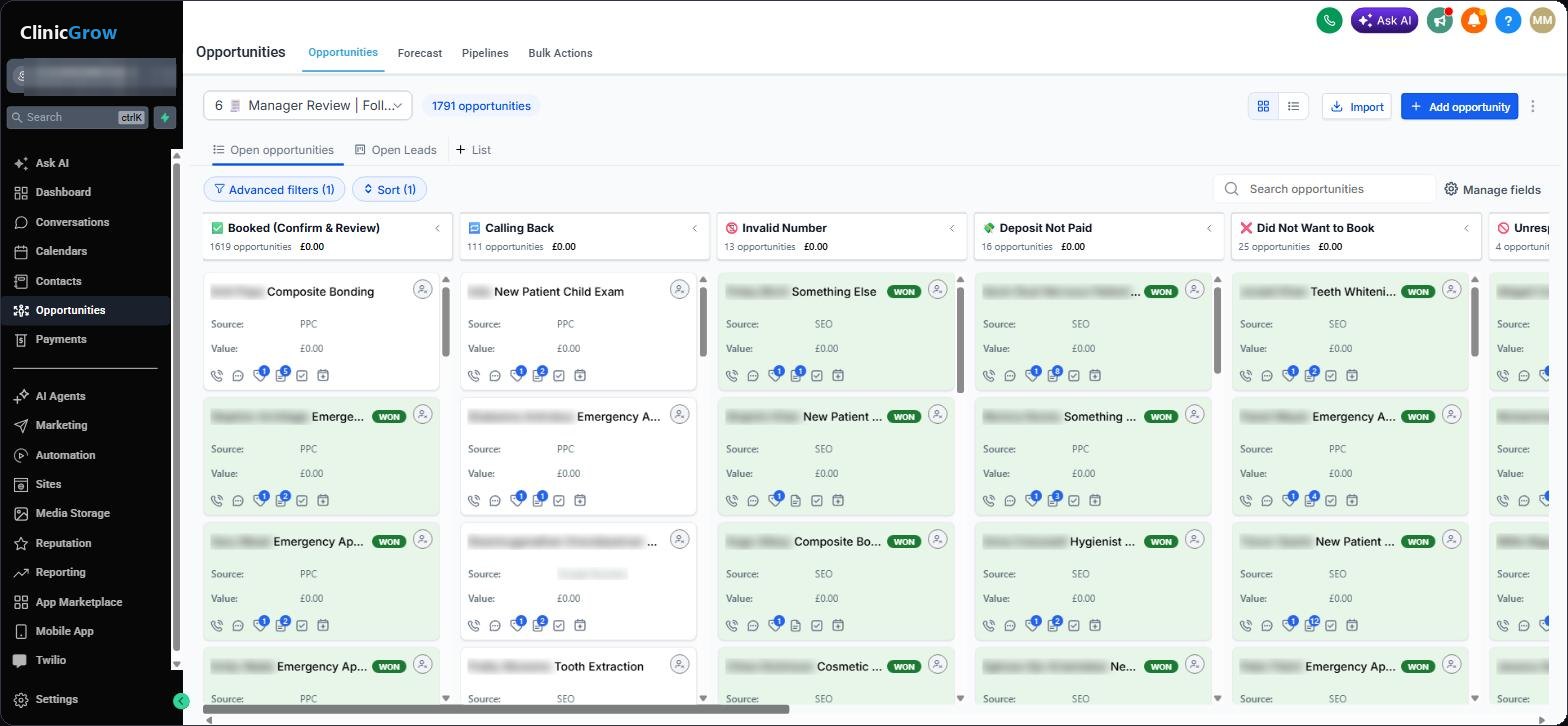Open the blue help question icon
The image size is (1568, 726).
tap(1508, 20)
